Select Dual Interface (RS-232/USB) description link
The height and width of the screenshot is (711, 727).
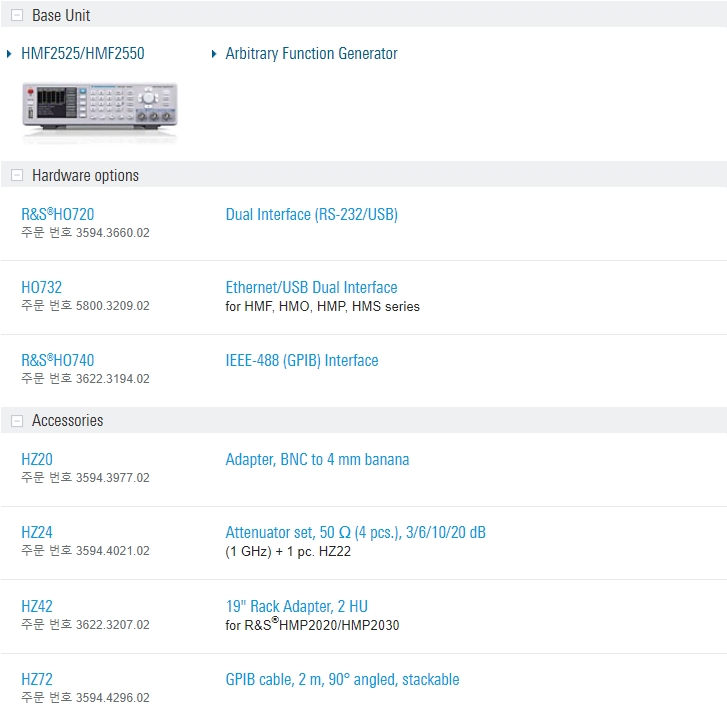click(x=311, y=214)
